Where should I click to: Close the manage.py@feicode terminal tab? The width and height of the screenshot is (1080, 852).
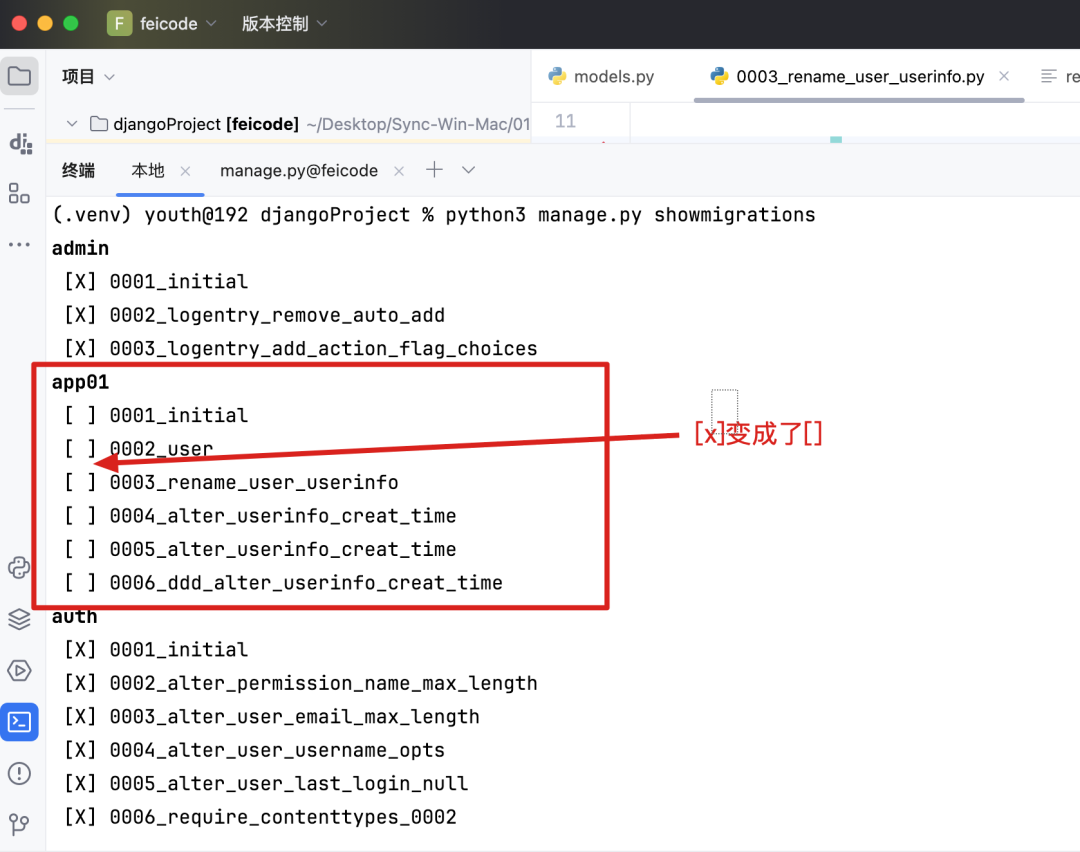(x=399, y=171)
